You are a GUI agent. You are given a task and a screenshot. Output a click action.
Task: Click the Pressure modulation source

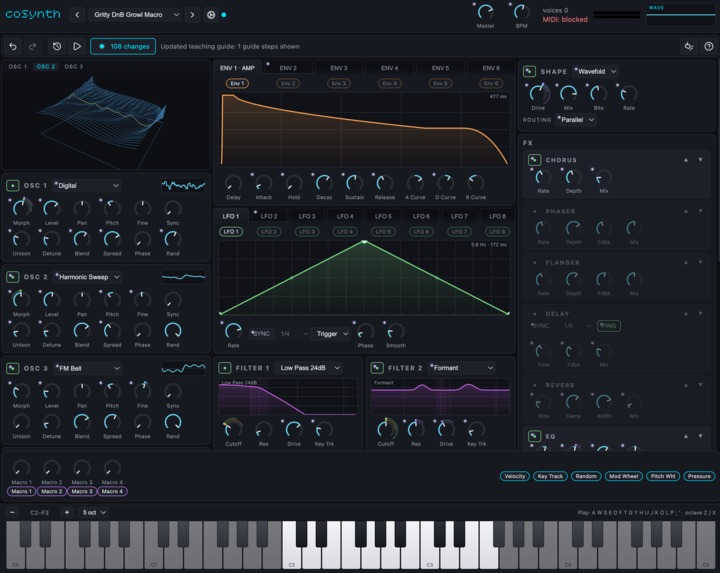(x=699, y=476)
